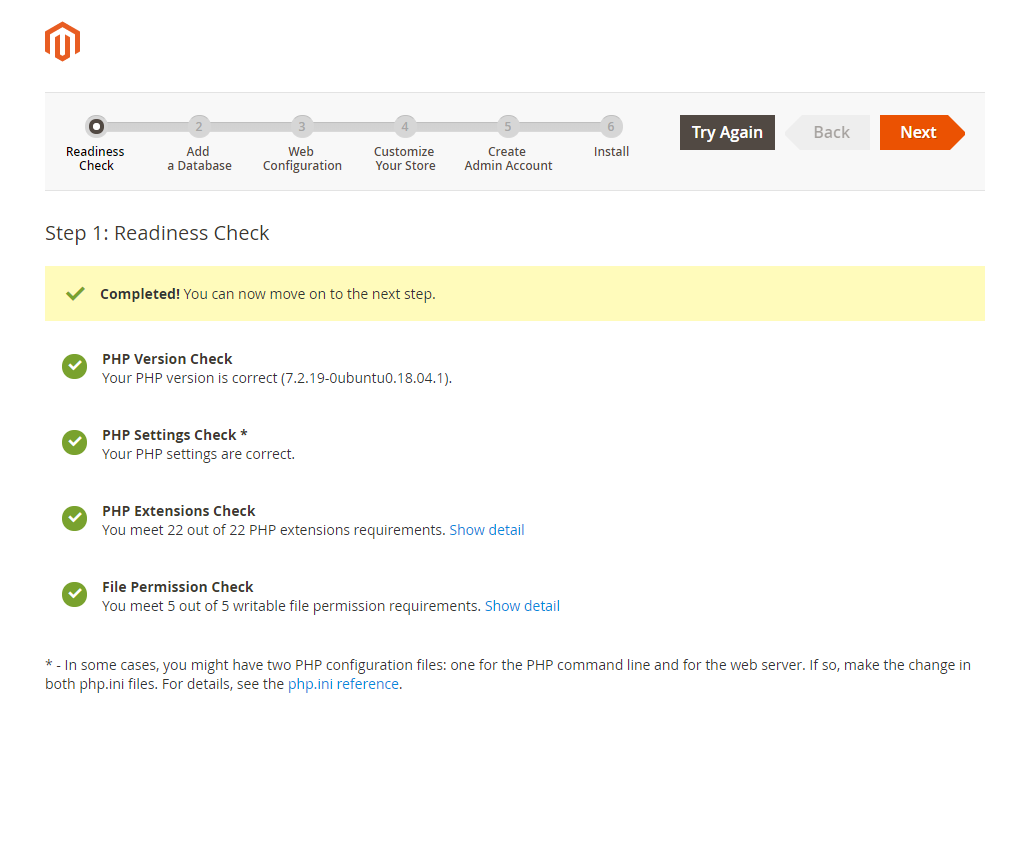1020x851 pixels.
Task: Open the php.ini reference link
Action: coord(343,684)
